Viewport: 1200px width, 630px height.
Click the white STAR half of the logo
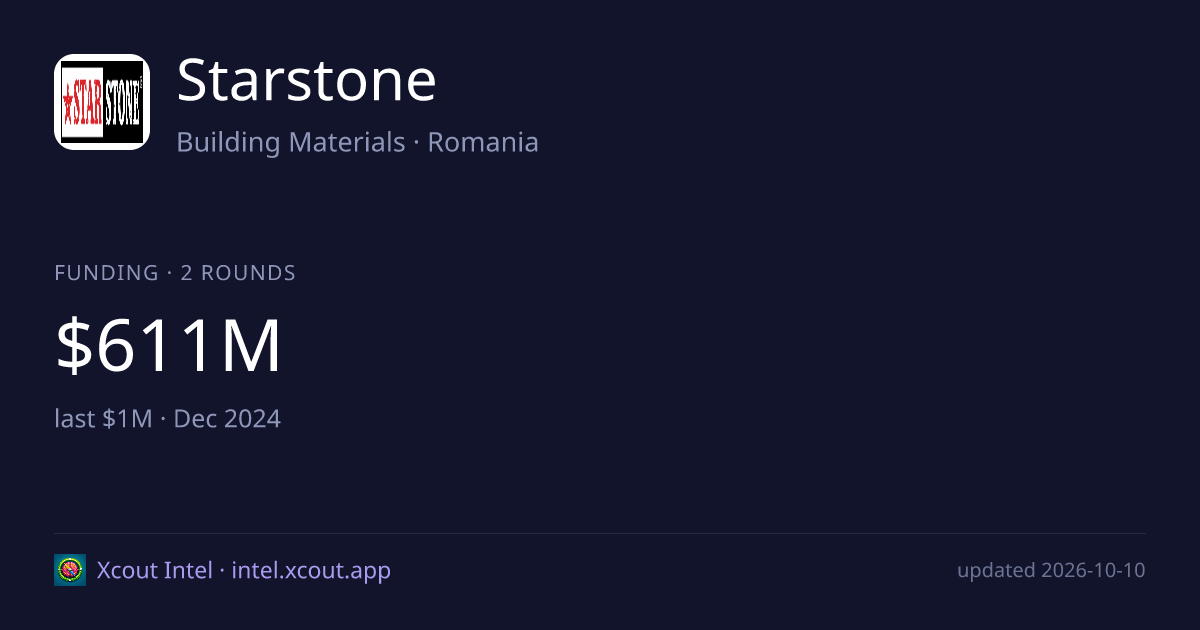click(x=83, y=102)
